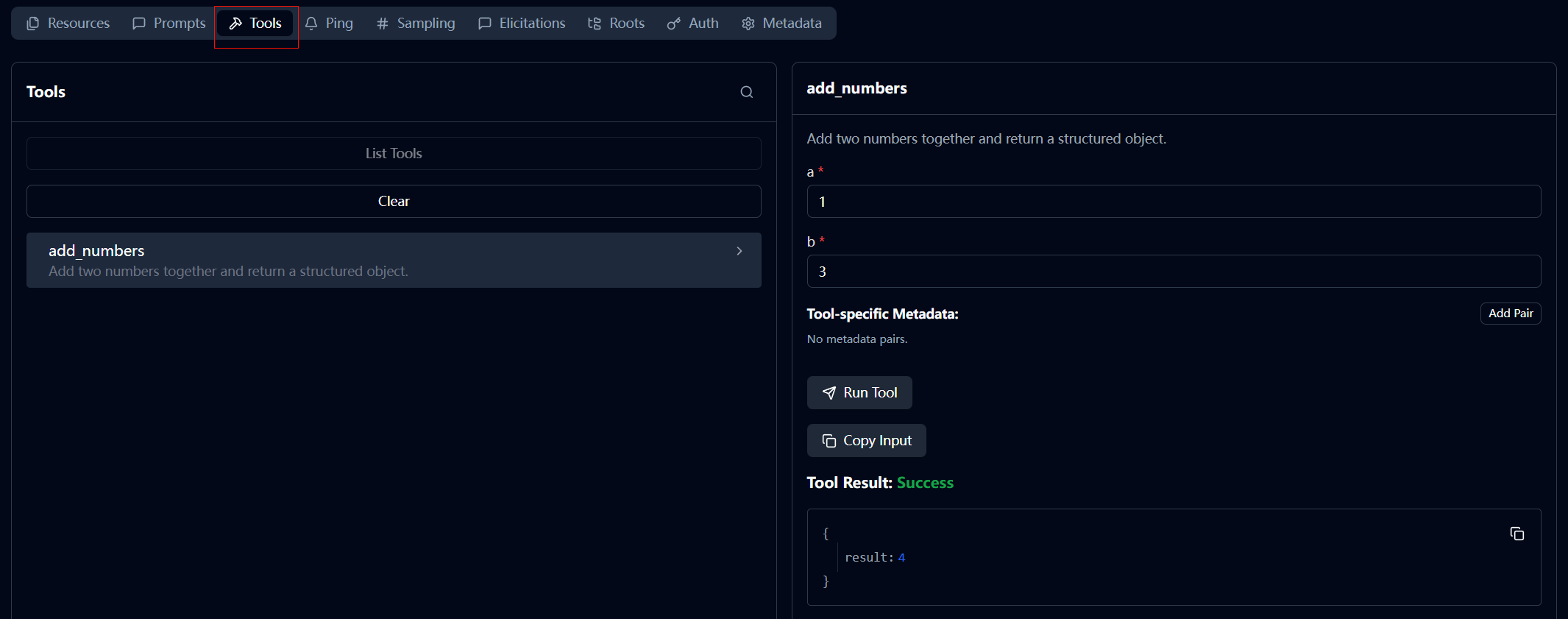The height and width of the screenshot is (619, 1568).
Task: Clear the tools list
Action: 394,201
